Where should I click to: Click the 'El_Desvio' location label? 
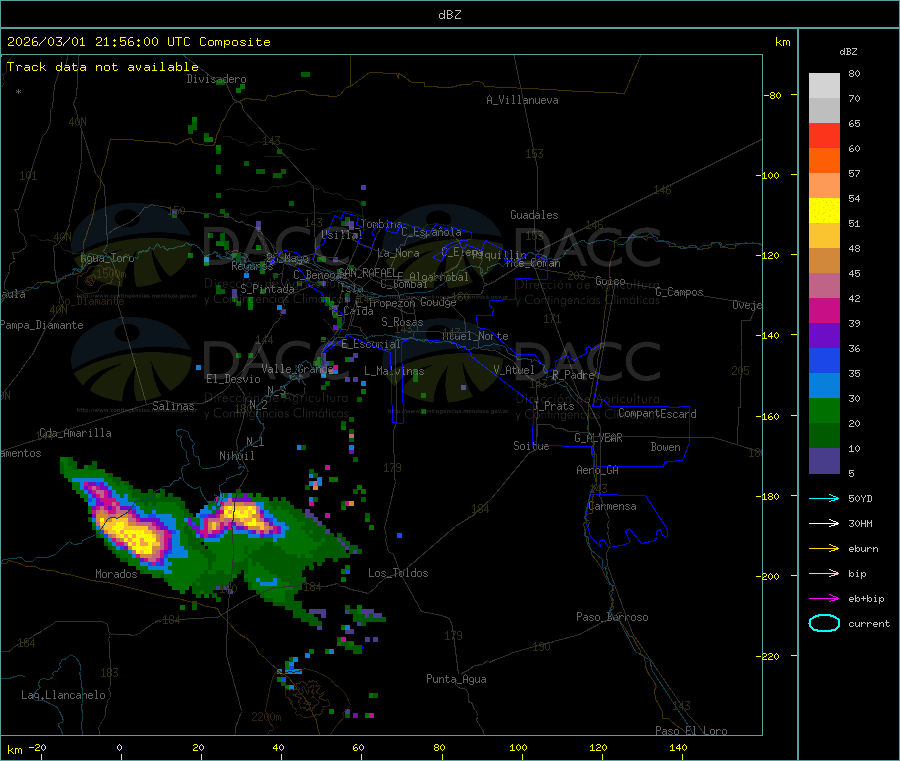[234, 379]
